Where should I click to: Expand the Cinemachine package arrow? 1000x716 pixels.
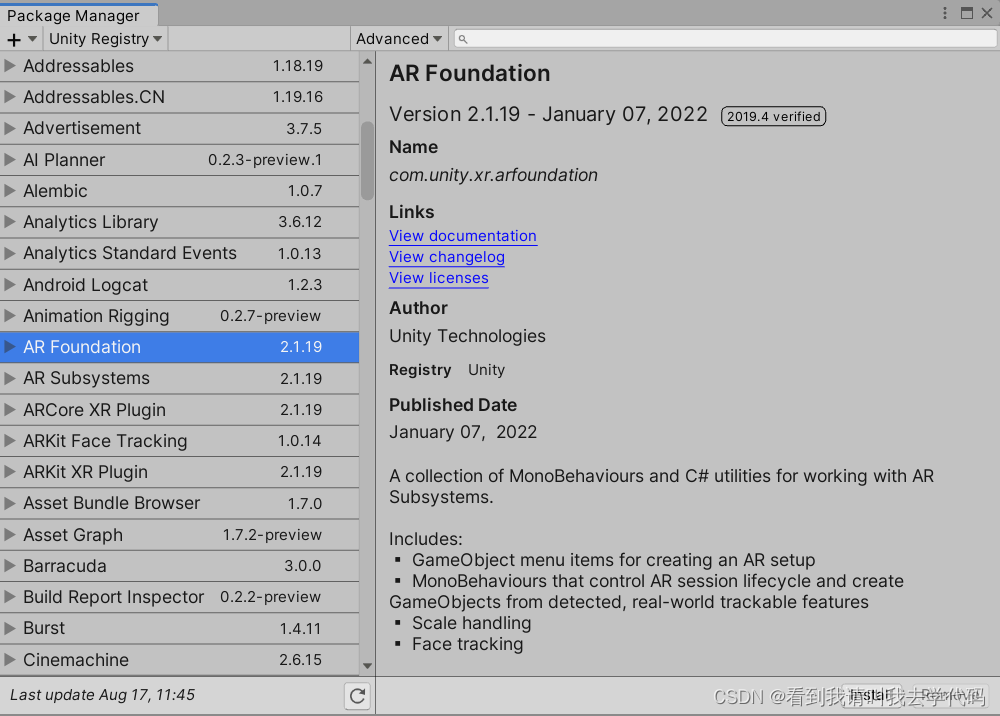point(10,659)
